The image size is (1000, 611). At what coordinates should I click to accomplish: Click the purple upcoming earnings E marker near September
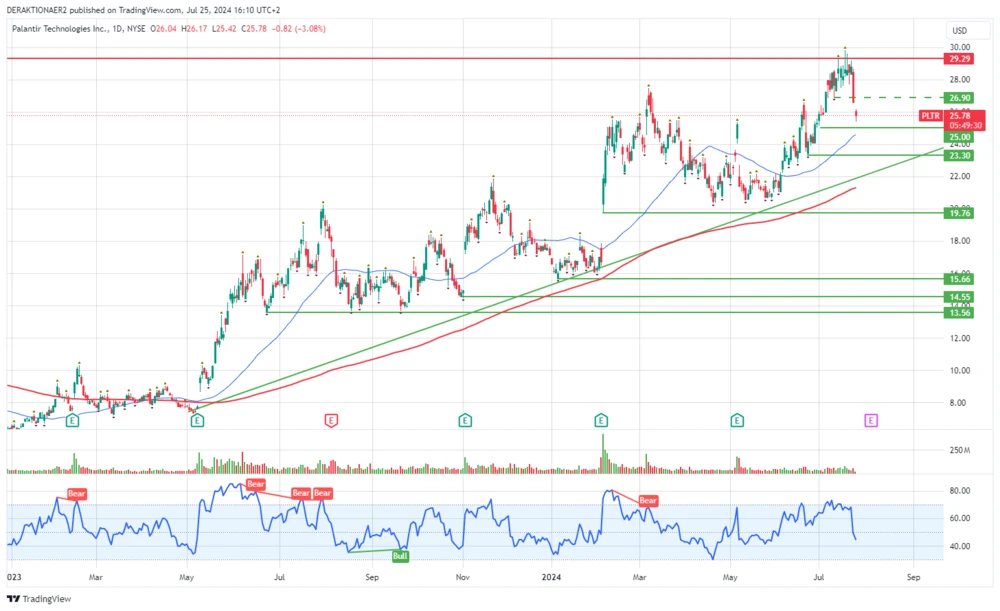[x=870, y=421]
